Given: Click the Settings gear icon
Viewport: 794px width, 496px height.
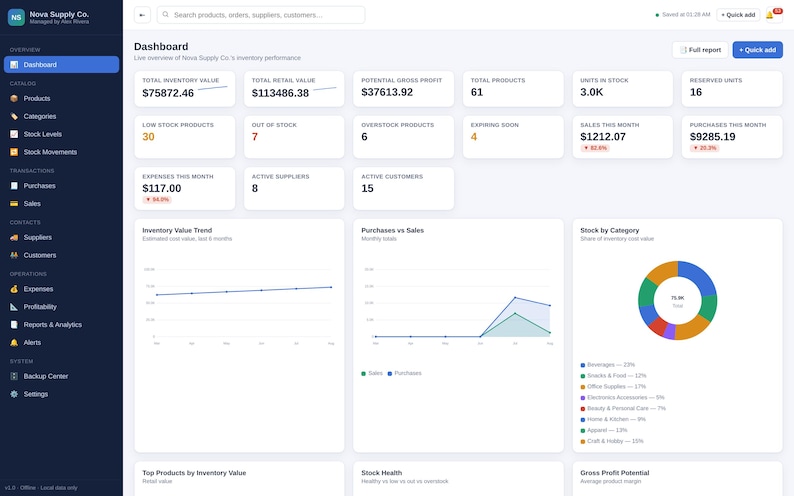Looking at the screenshot, I should (14, 394).
